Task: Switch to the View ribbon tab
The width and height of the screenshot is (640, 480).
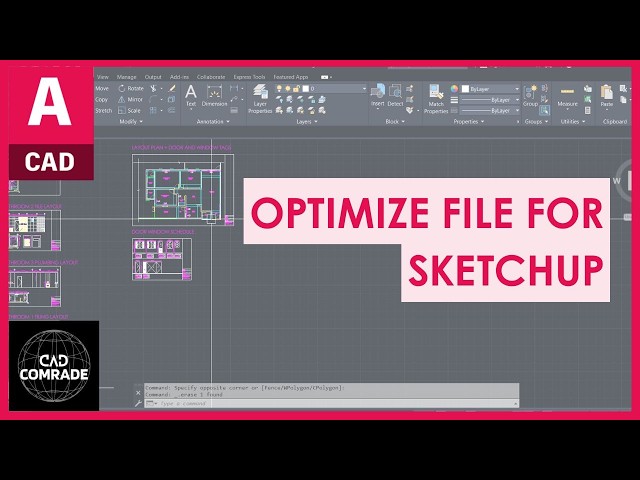Action: click(103, 77)
